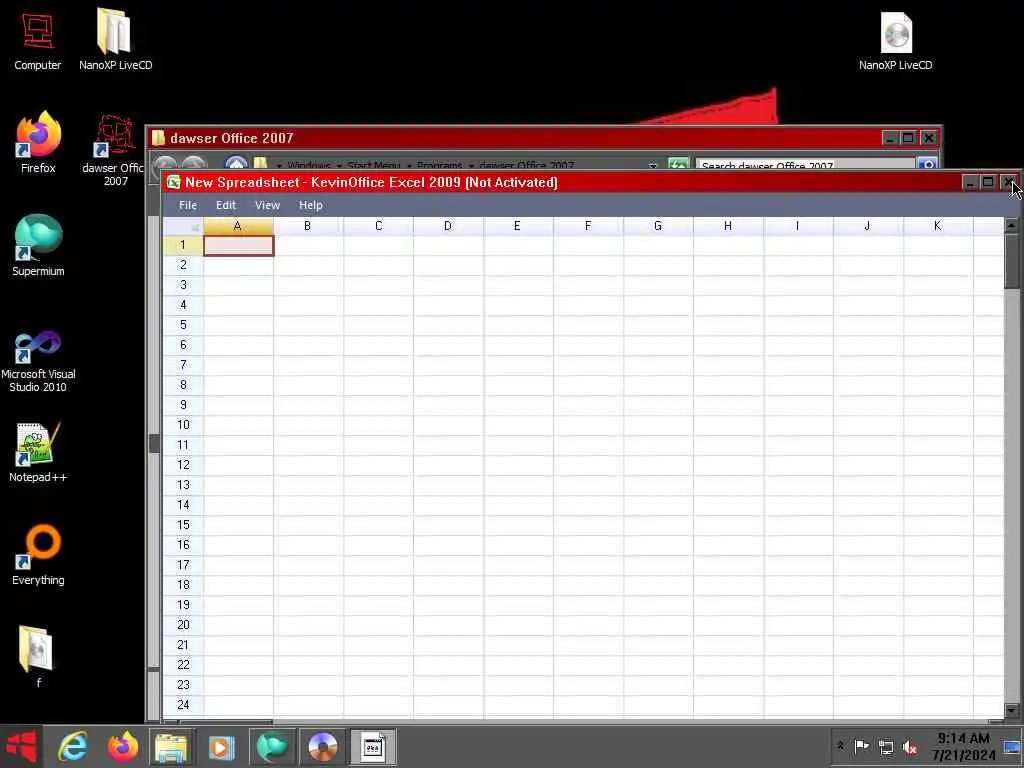Click the active spreadsheet app taskbar button
This screenshot has height=768, width=1024.
(x=373, y=746)
